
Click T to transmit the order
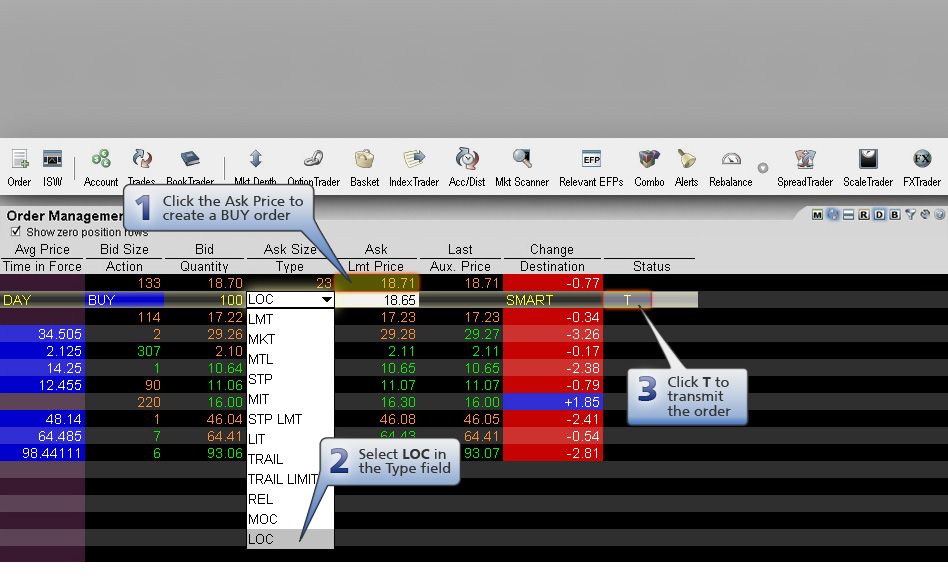(x=627, y=299)
